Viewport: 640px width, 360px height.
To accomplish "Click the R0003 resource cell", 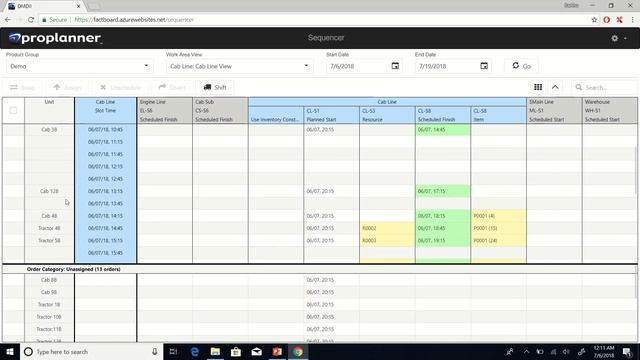I will click(x=387, y=240).
